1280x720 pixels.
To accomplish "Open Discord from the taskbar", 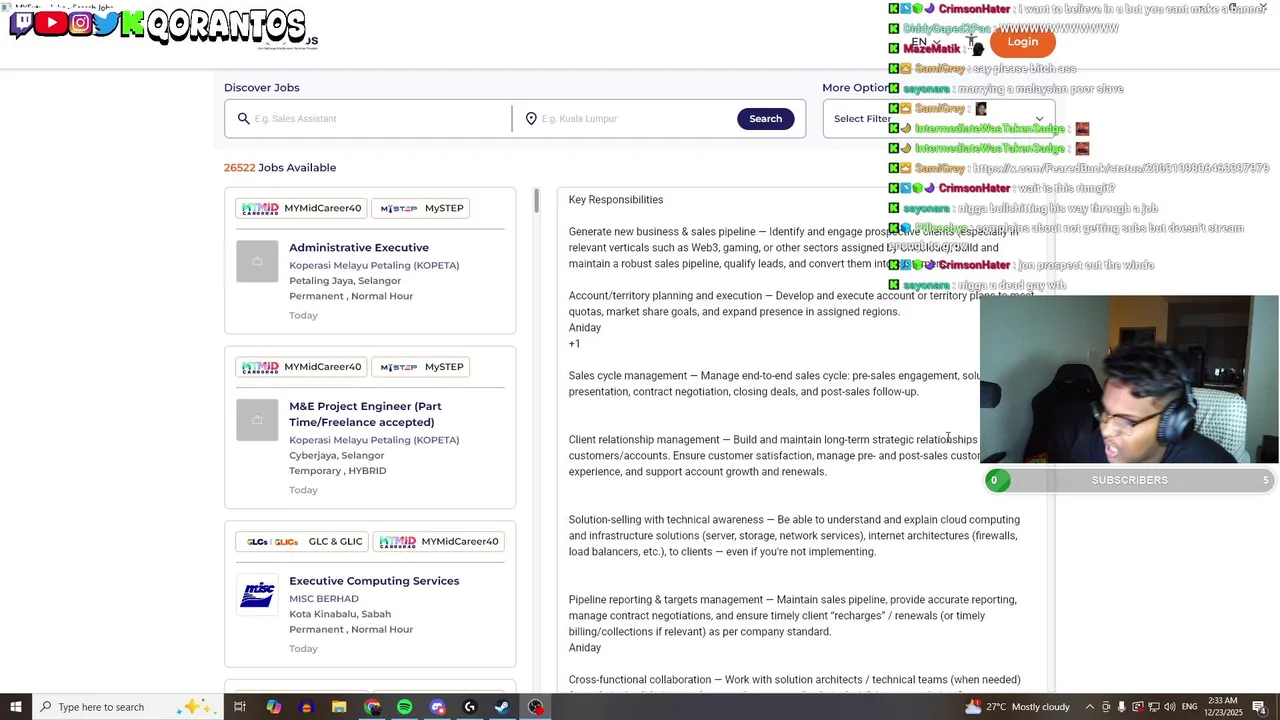I will [x=437, y=707].
